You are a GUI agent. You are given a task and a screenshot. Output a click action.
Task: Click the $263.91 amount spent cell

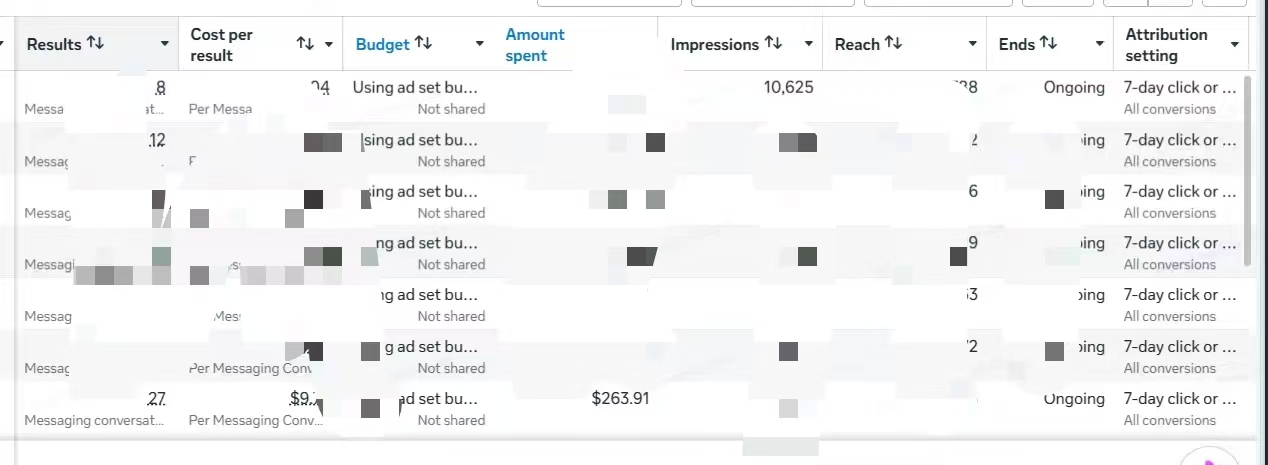click(x=621, y=398)
